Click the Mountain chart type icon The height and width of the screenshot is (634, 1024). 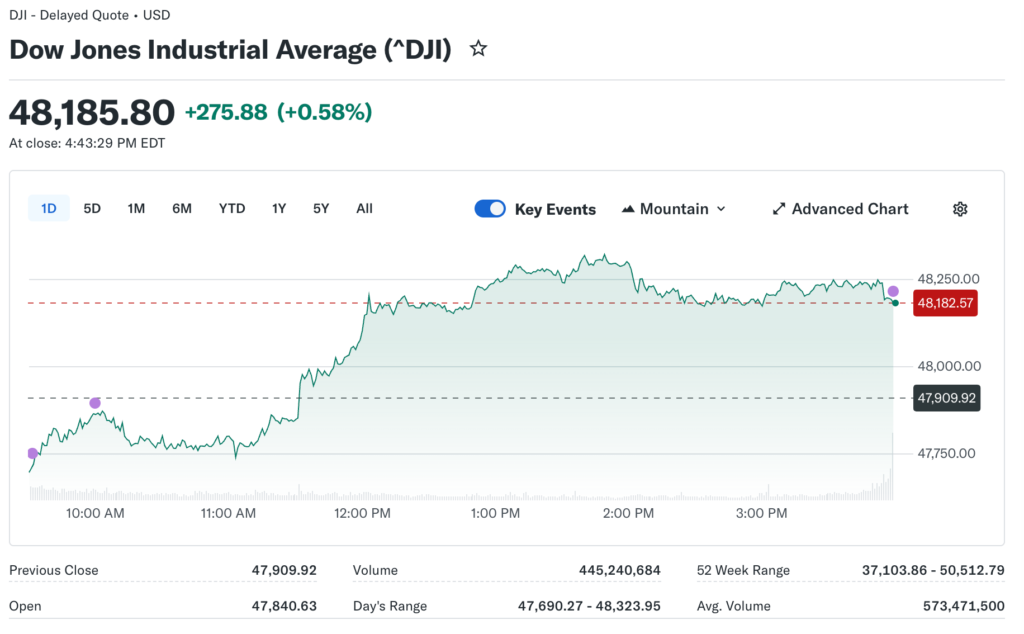point(628,209)
